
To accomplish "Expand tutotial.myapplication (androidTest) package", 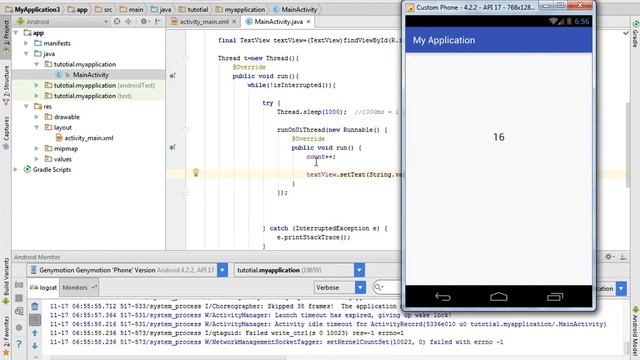I will click(x=37, y=85).
